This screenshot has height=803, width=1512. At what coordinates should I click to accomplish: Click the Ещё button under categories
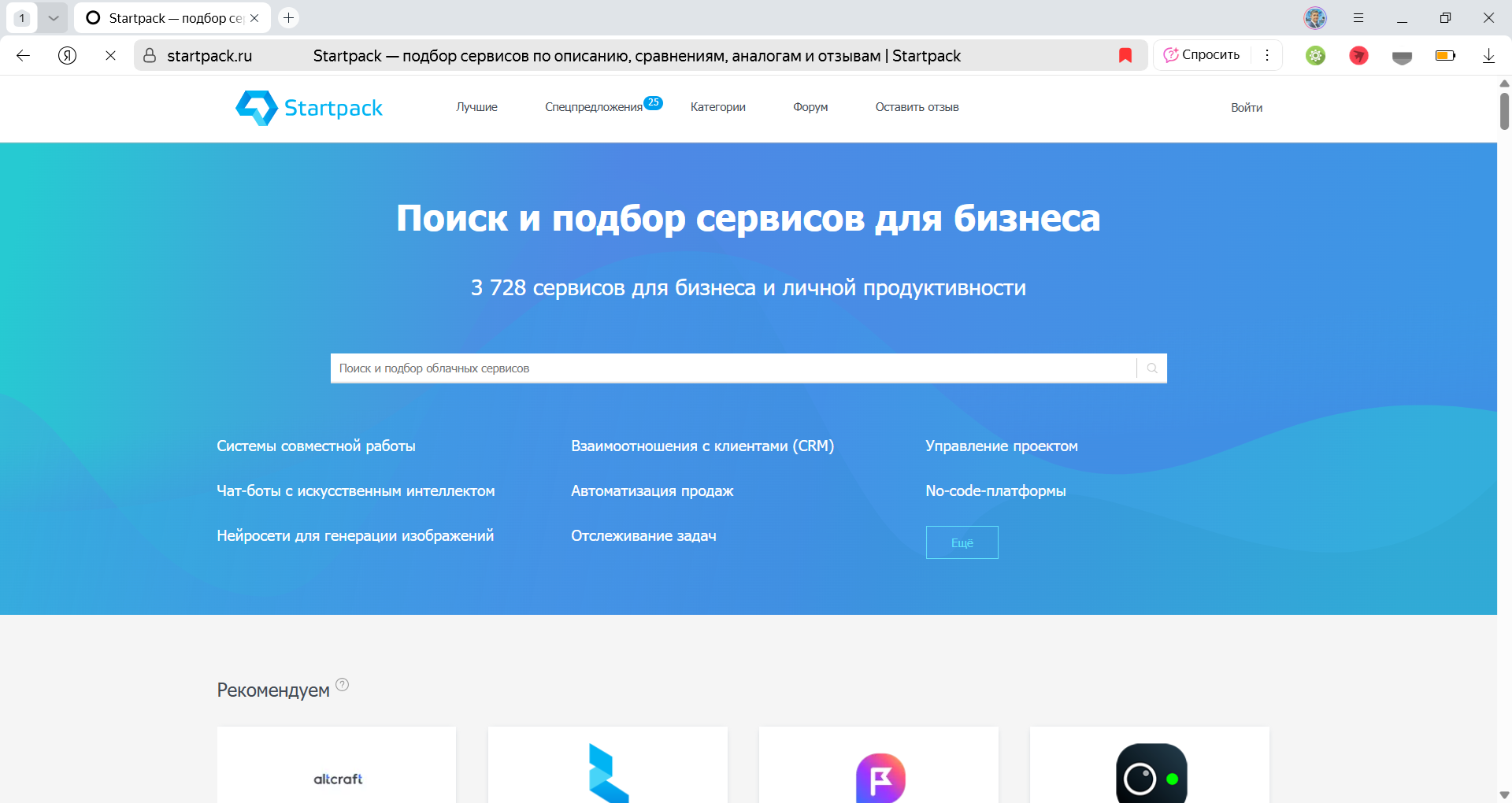tap(962, 542)
